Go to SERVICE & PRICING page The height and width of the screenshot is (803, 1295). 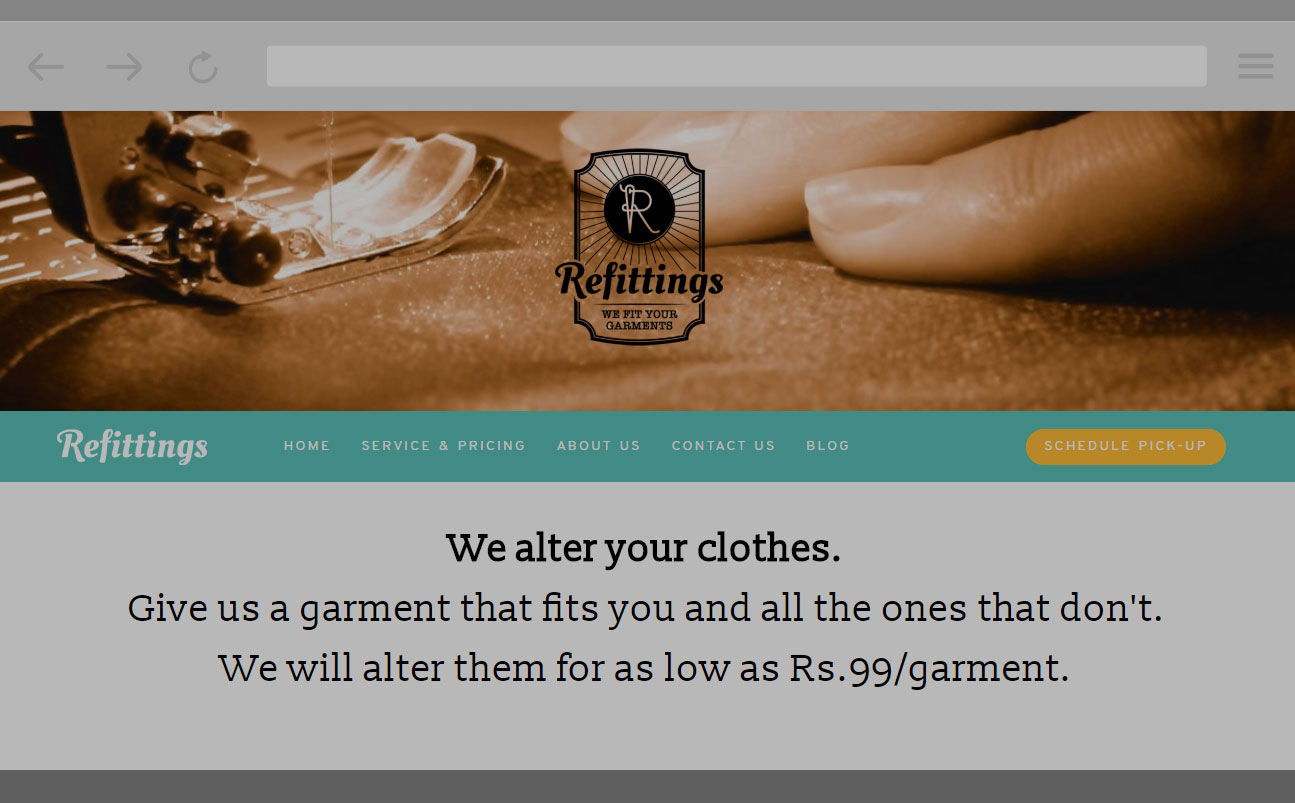click(x=443, y=446)
